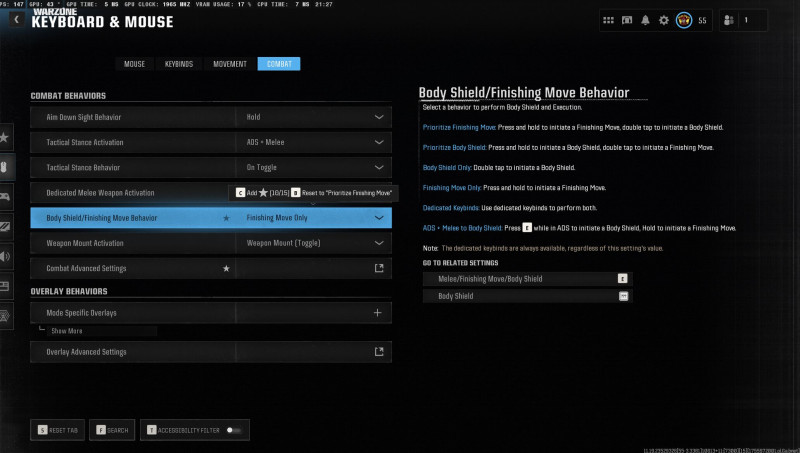The width and height of the screenshot is (800, 453).
Task: Open the notifications bell
Action: tap(645, 20)
